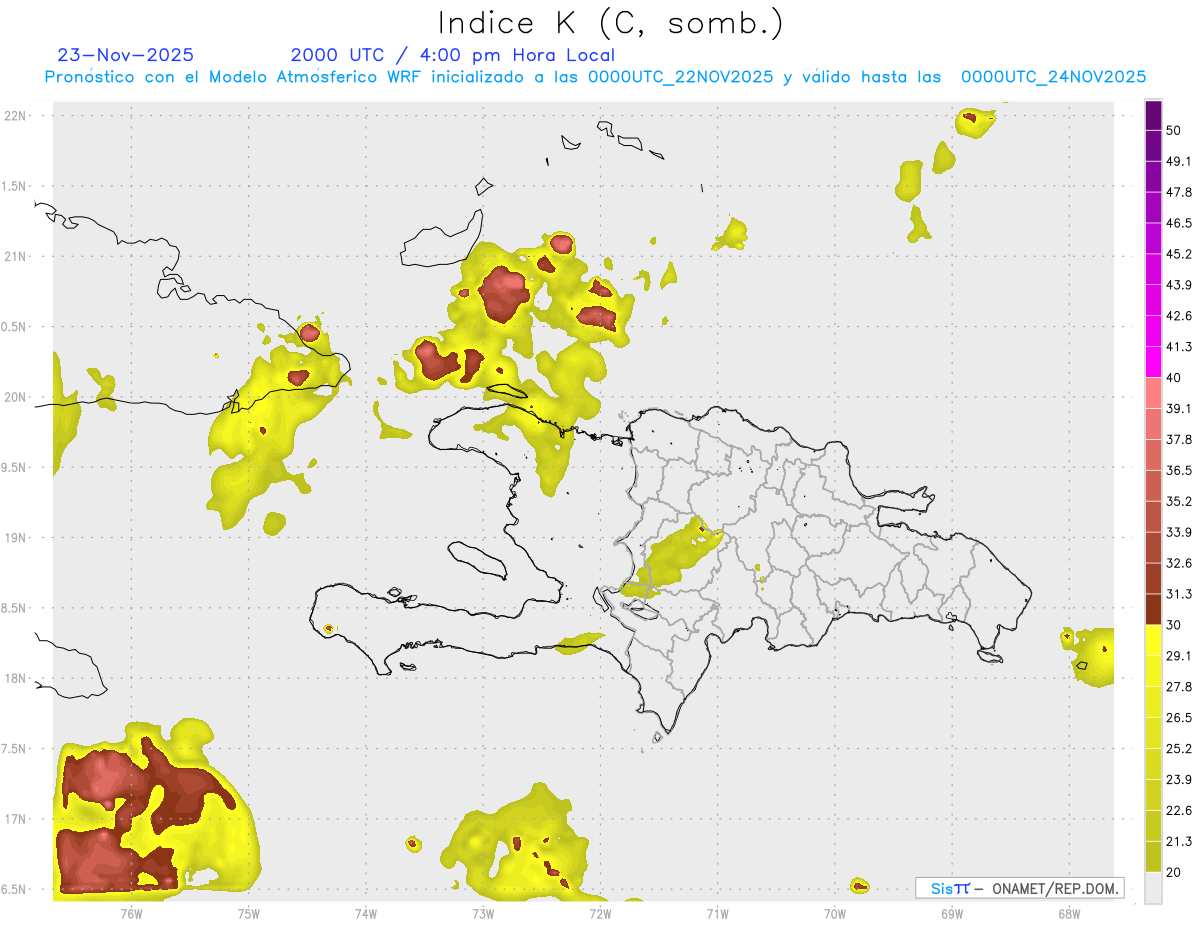Click the colorbar value '43.9'
Image resolution: width=1200 pixels, height=927 pixels.
pos(1179,285)
